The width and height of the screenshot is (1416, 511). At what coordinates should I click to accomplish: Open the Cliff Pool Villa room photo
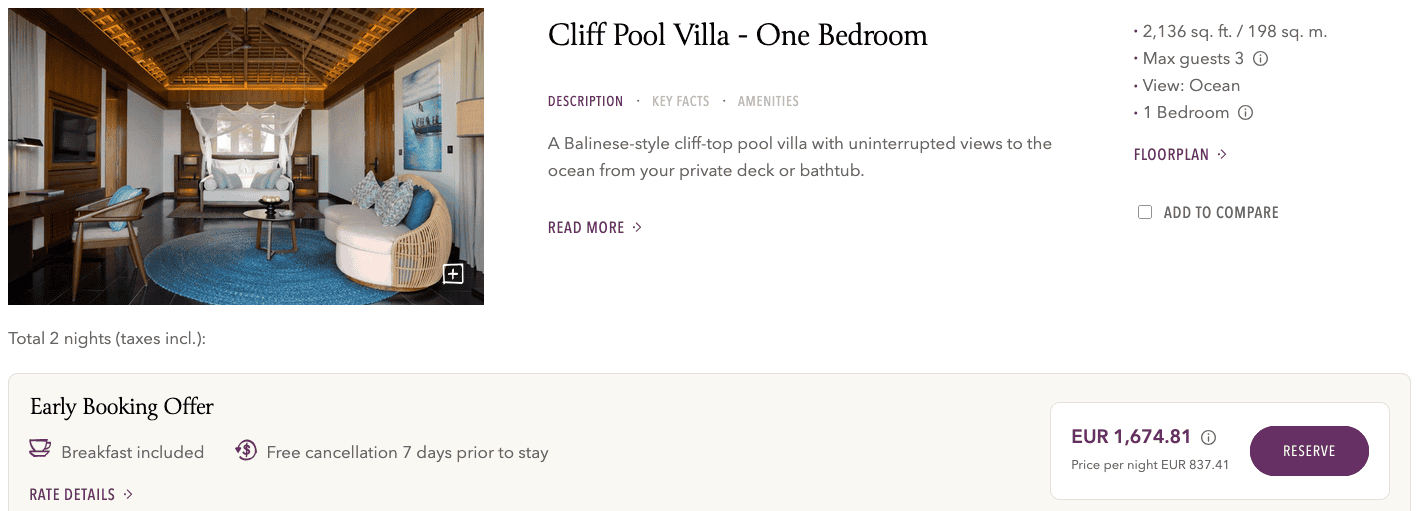tap(245, 156)
